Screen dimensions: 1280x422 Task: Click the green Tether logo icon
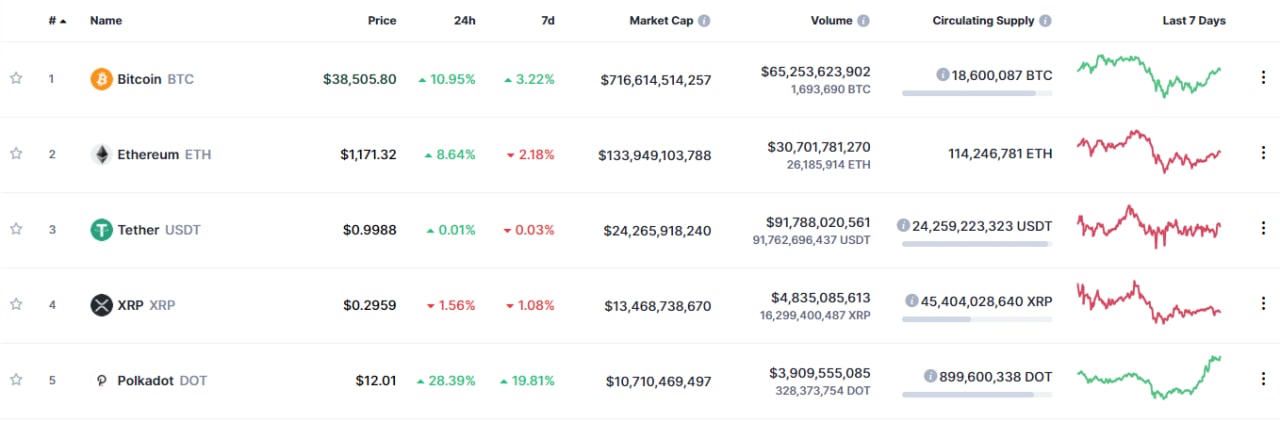tap(101, 230)
